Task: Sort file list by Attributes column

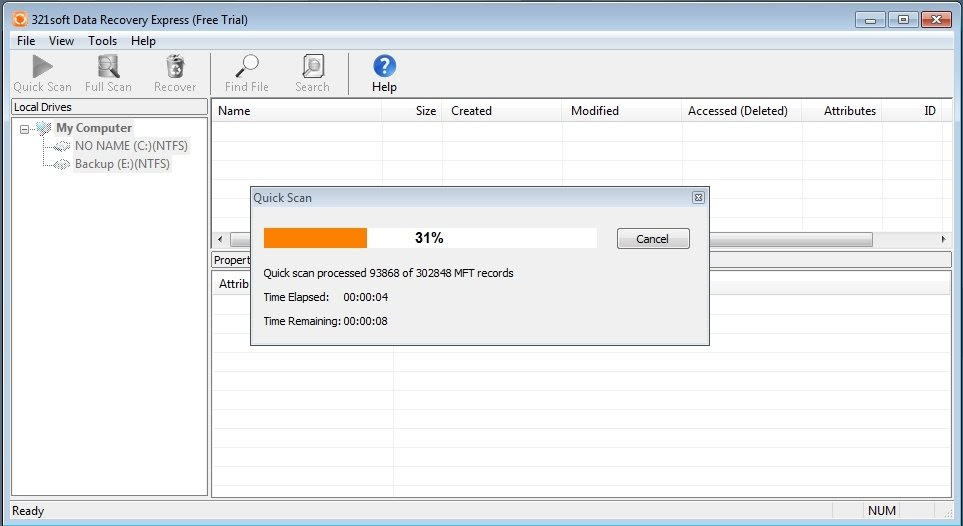Action: click(x=842, y=111)
